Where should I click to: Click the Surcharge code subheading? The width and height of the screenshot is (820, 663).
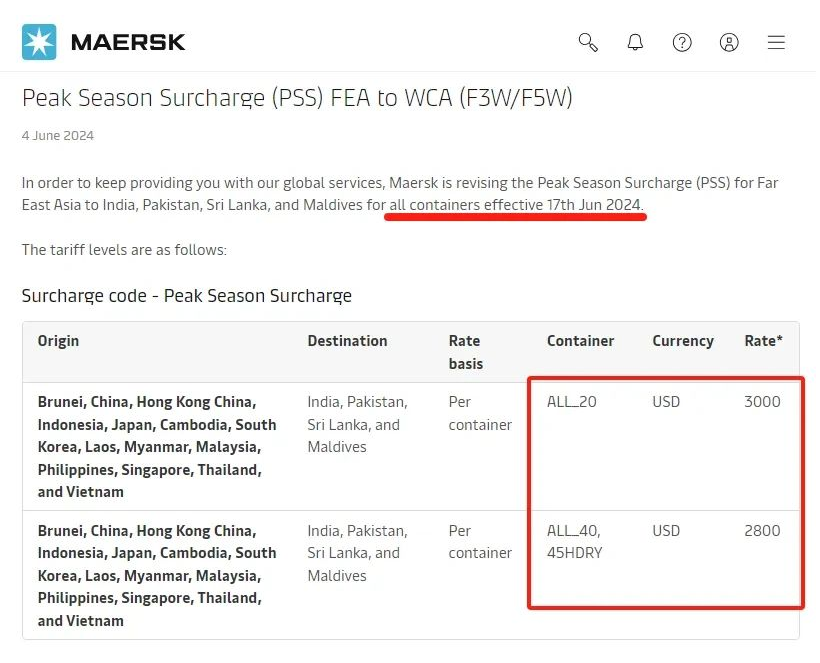pos(187,296)
